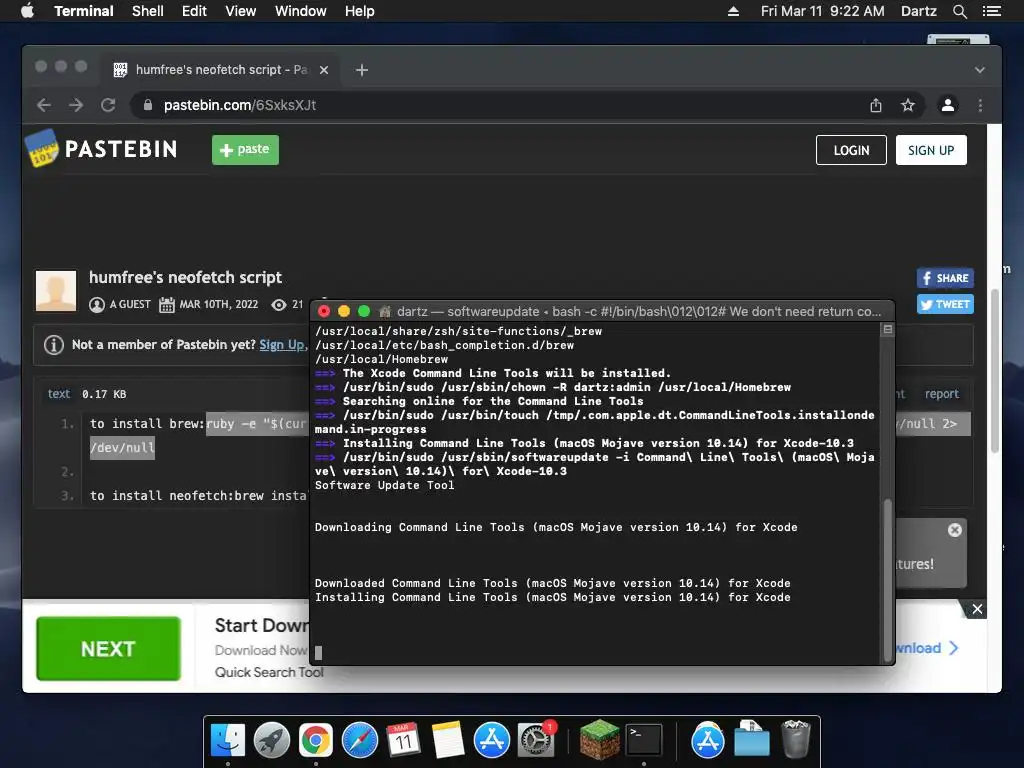
Task: Share paste on Facebook
Action: [945, 278]
